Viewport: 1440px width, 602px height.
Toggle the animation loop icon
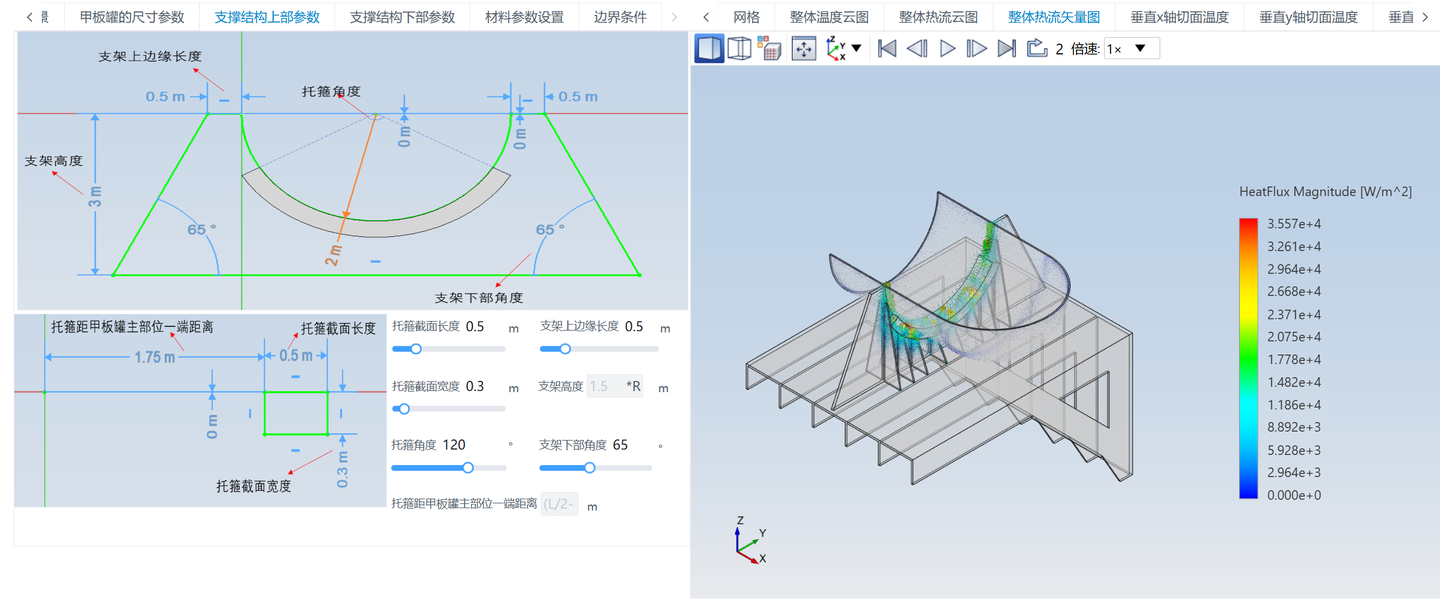click(1037, 48)
